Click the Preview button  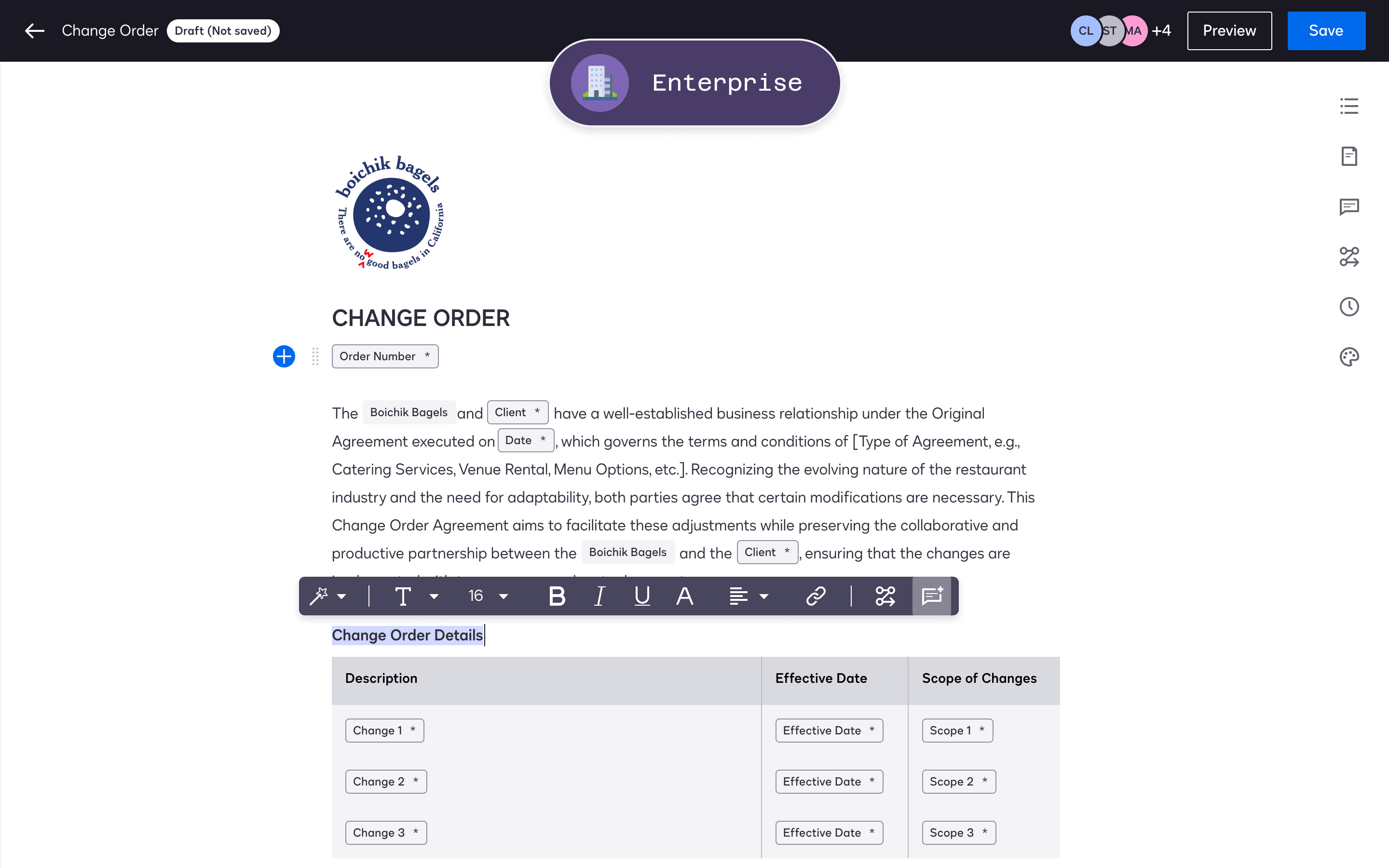(x=1229, y=31)
